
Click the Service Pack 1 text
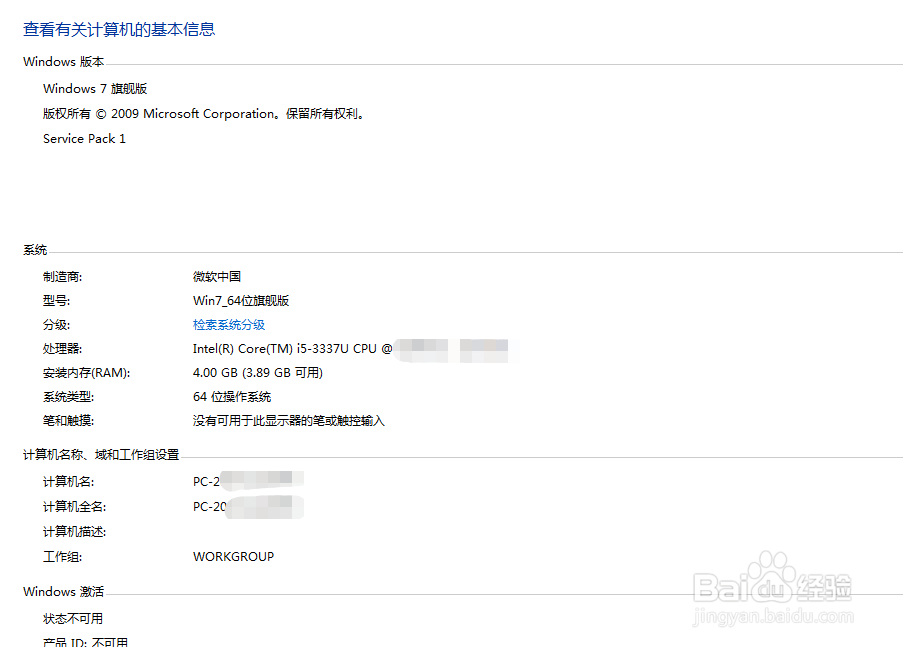[x=84, y=139]
